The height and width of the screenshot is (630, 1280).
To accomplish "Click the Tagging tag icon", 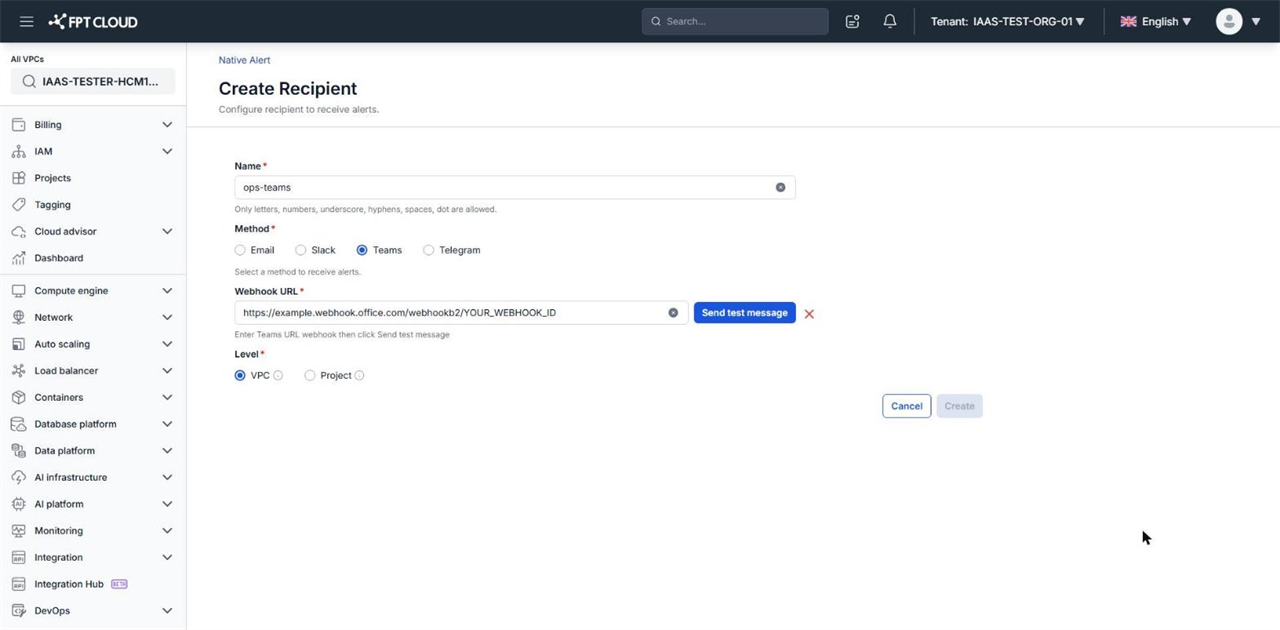I will tap(18, 205).
